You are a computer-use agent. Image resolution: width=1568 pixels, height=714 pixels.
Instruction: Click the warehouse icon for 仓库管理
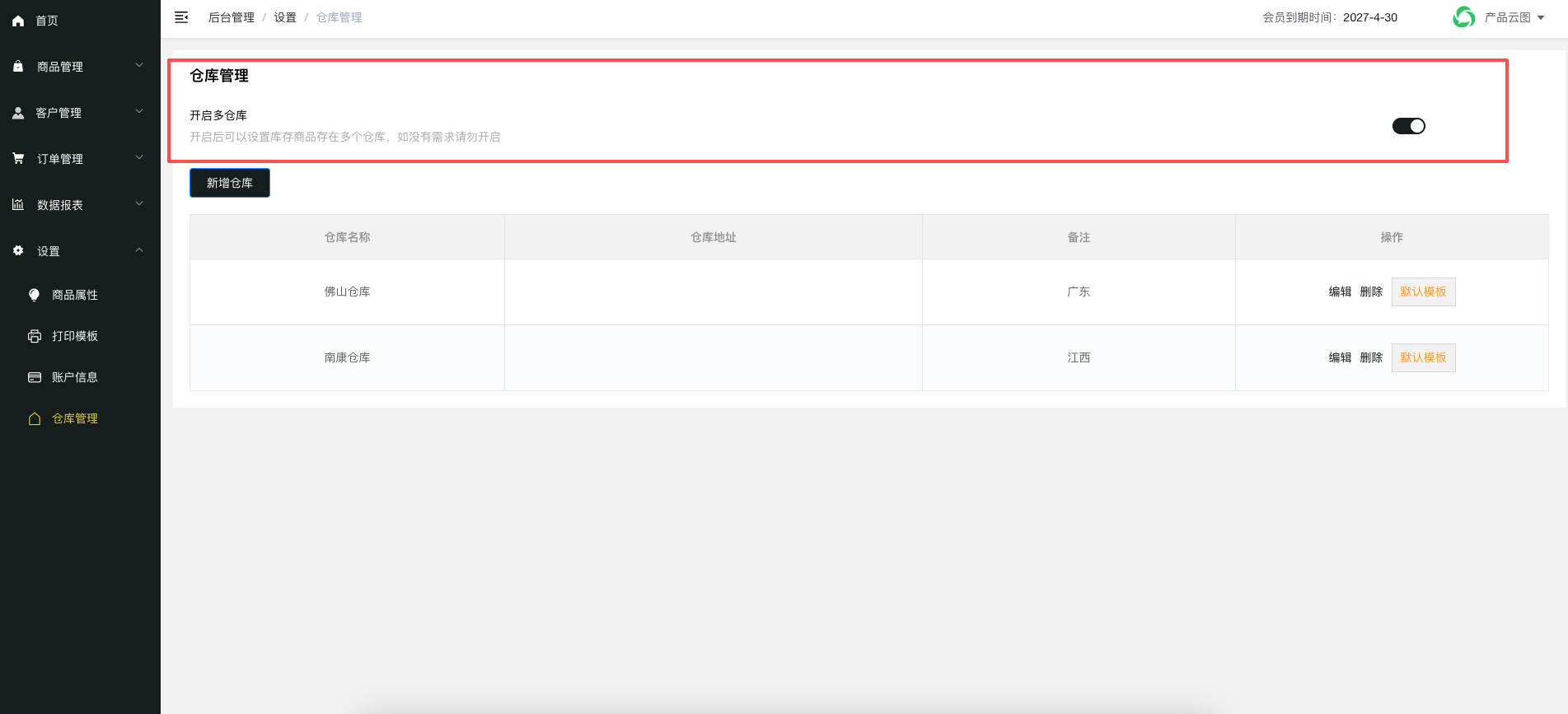34,418
